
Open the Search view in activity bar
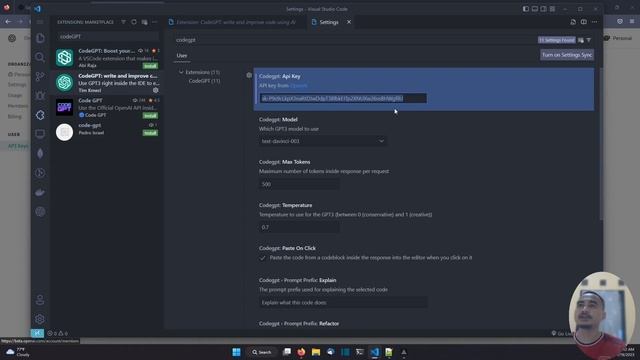40,57
